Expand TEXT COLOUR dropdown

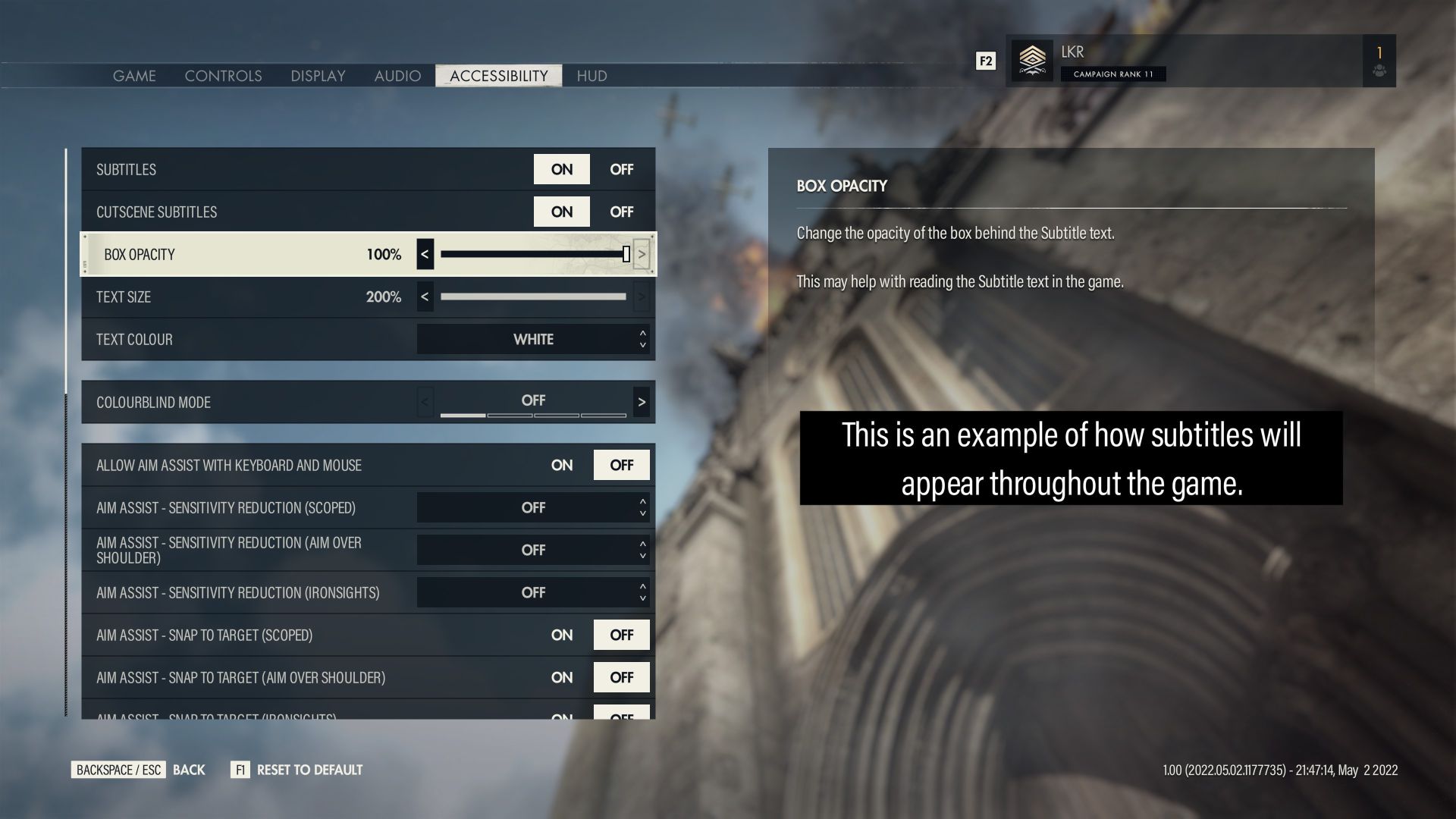(641, 339)
